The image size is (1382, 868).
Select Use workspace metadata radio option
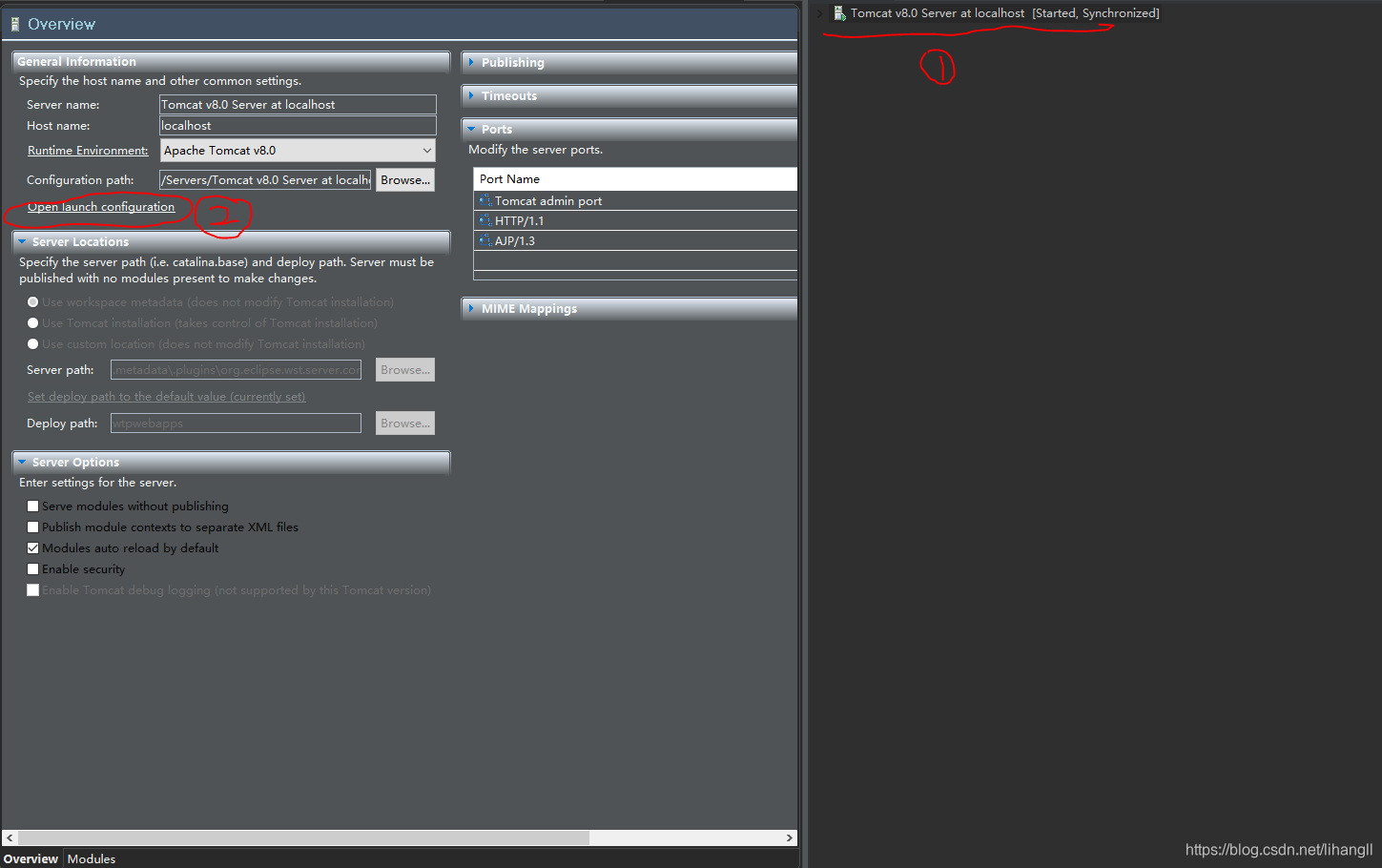tap(33, 302)
